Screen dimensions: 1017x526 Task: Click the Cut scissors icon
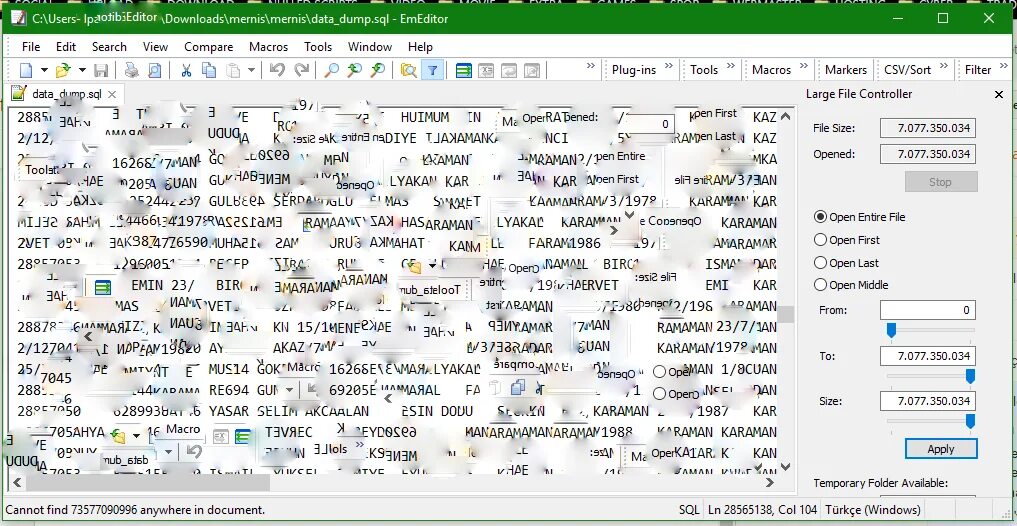click(x=186, y=70)
